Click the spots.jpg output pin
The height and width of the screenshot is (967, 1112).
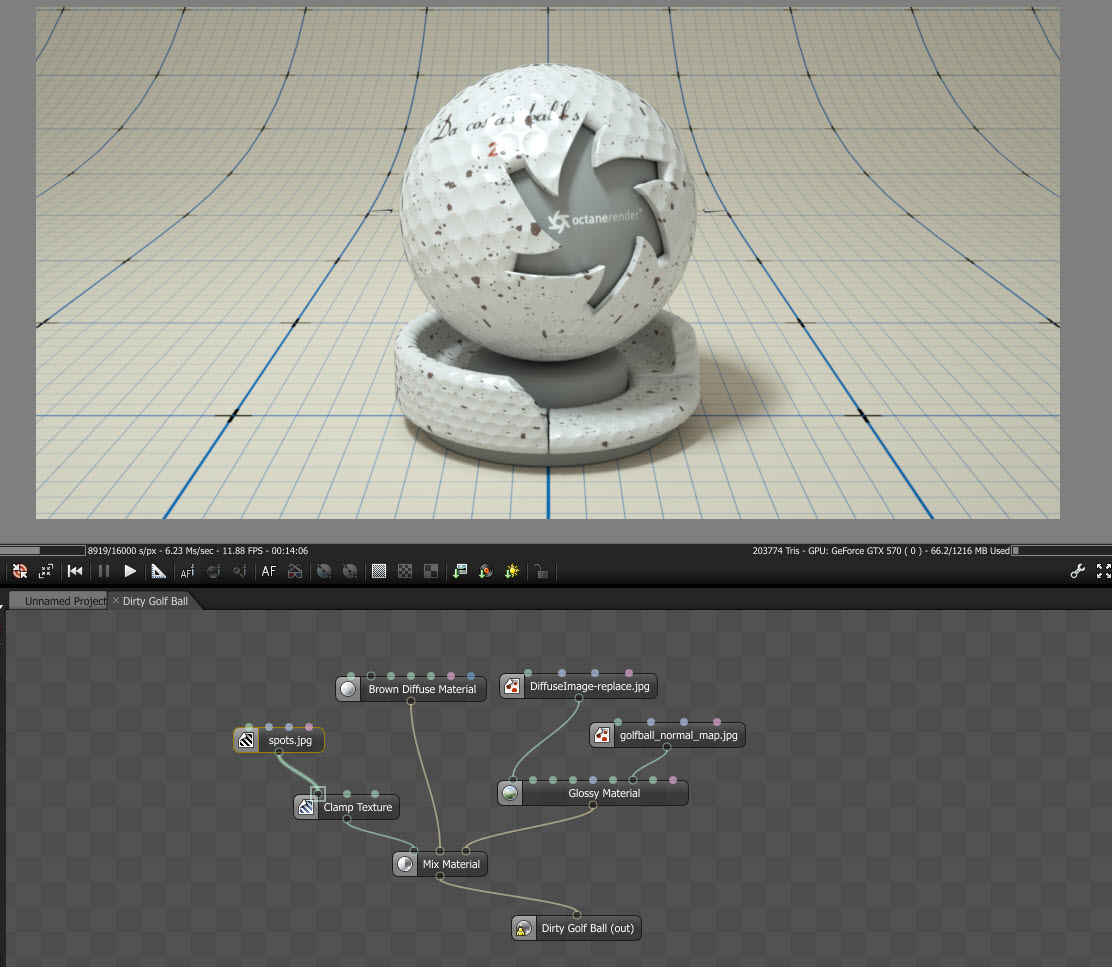coord(279,752)
